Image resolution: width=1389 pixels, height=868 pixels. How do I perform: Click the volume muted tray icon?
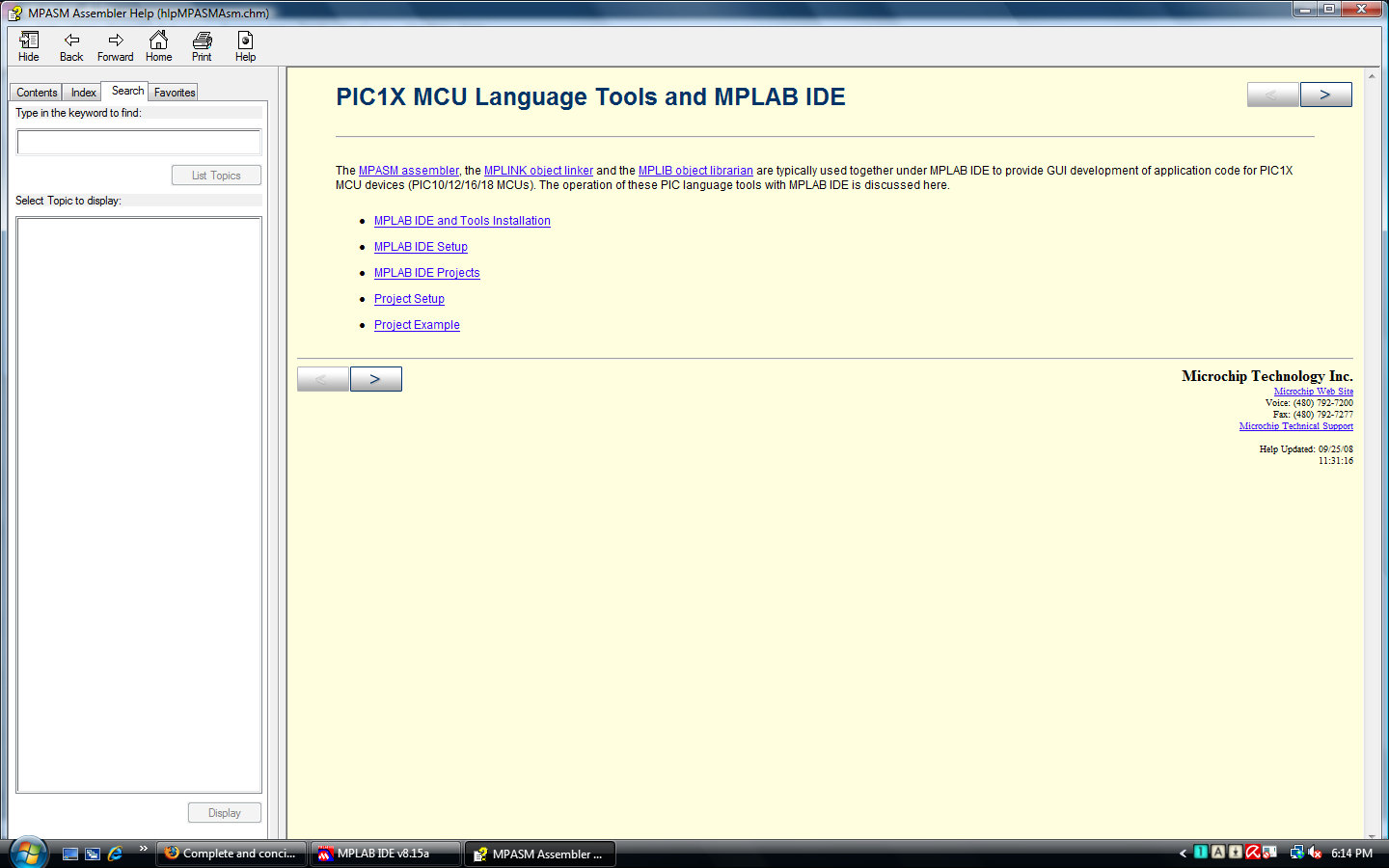point(1314,853)
